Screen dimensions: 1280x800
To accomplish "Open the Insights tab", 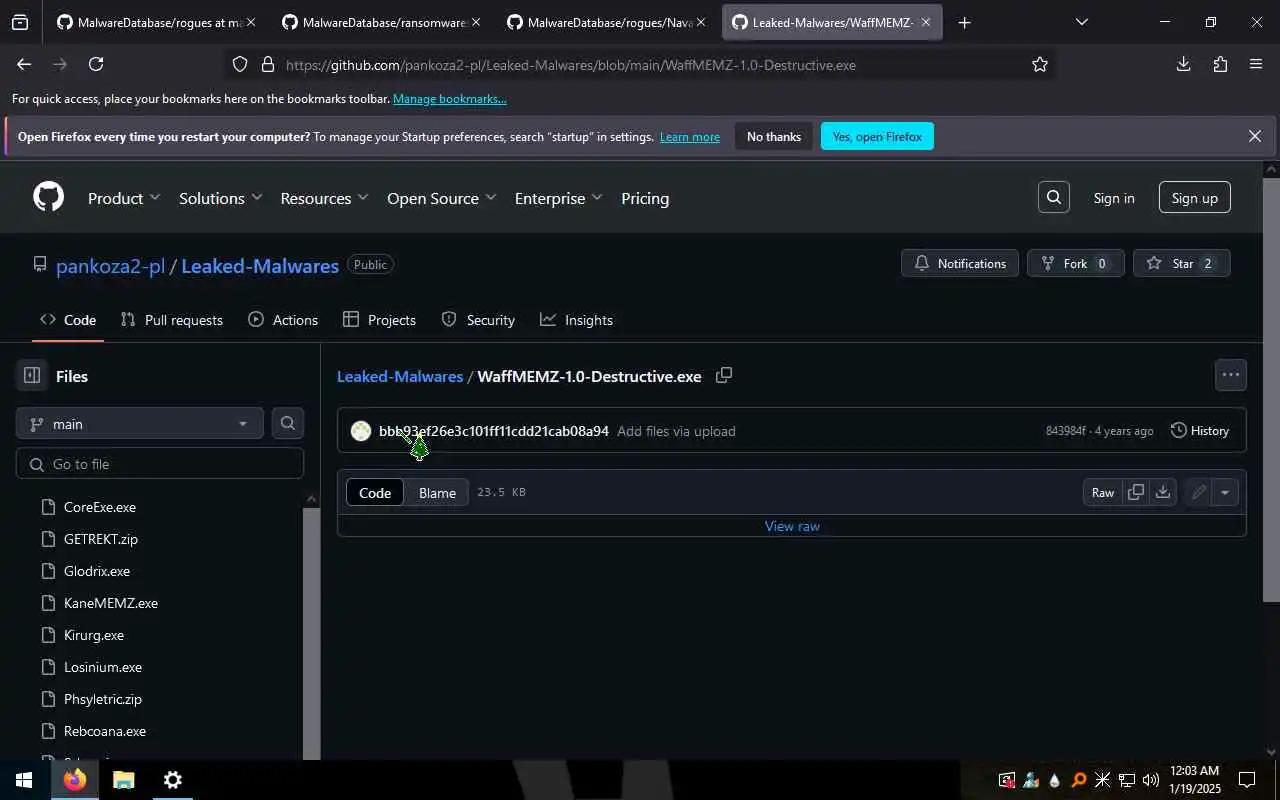I will (x=576, y=320).
